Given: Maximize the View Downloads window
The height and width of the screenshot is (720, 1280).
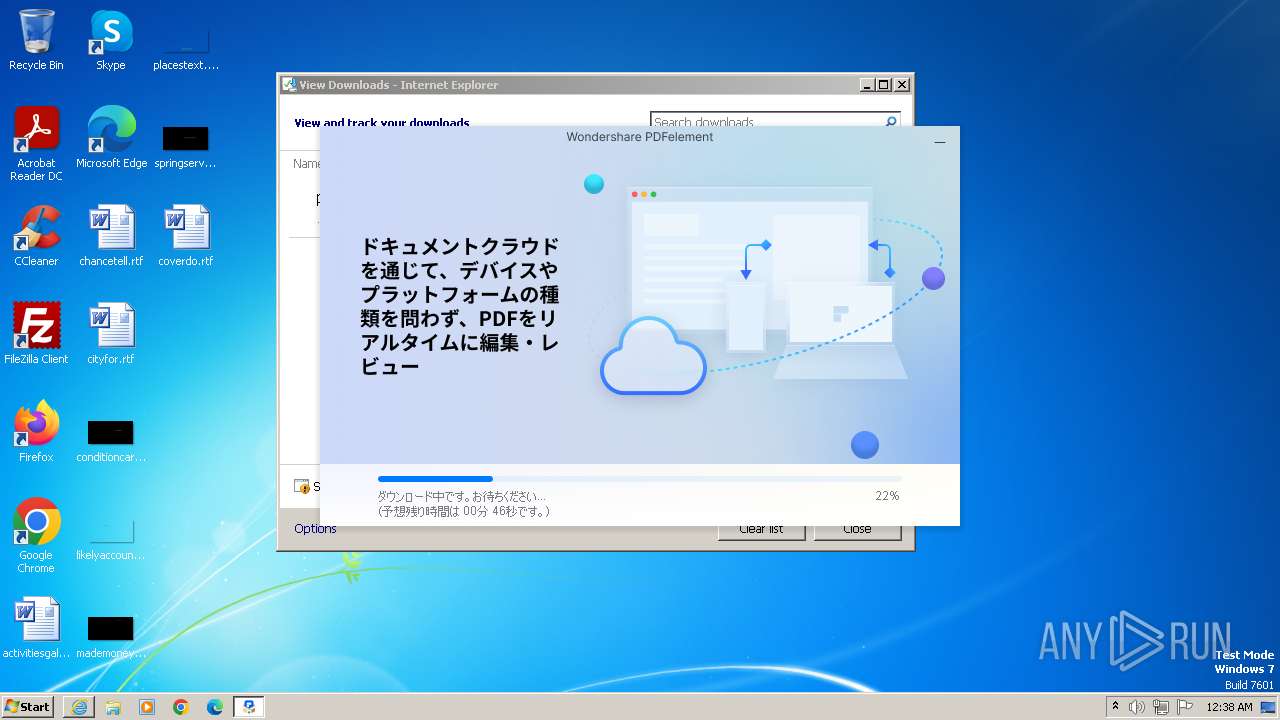Looking at the screenshot, I should click(884, 85).
